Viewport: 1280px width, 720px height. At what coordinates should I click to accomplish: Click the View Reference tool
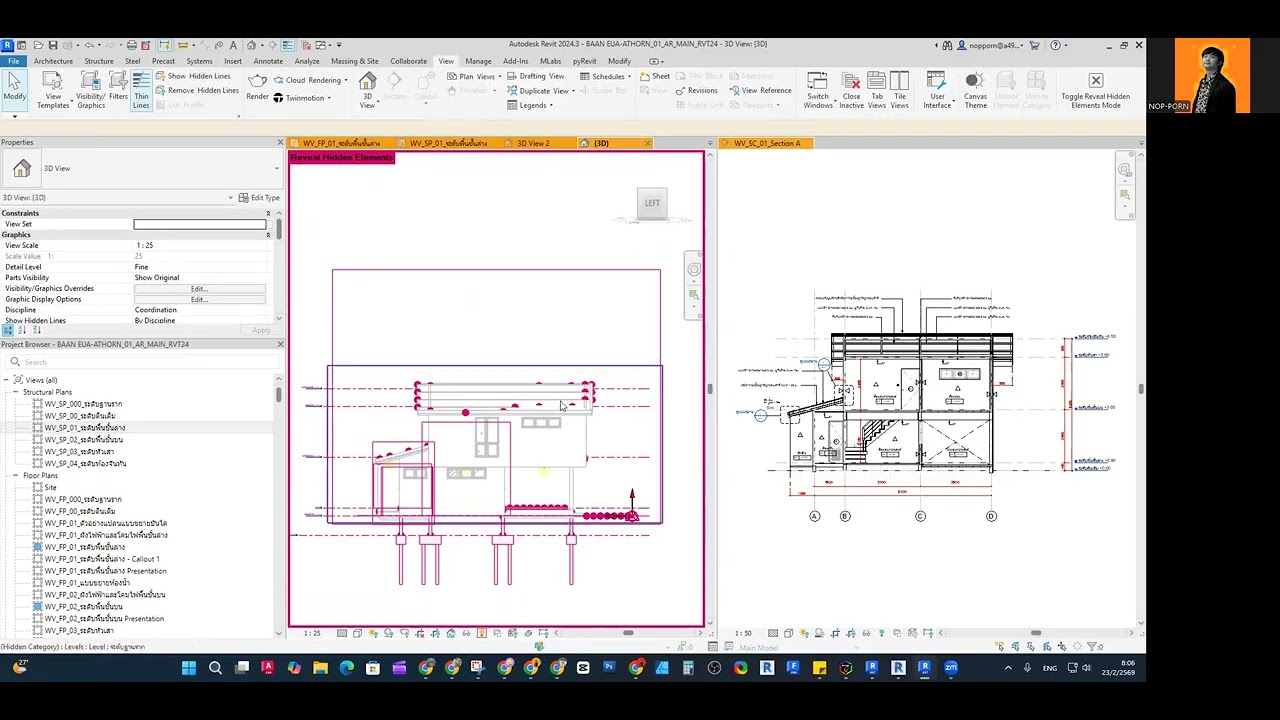coord(760,90)
